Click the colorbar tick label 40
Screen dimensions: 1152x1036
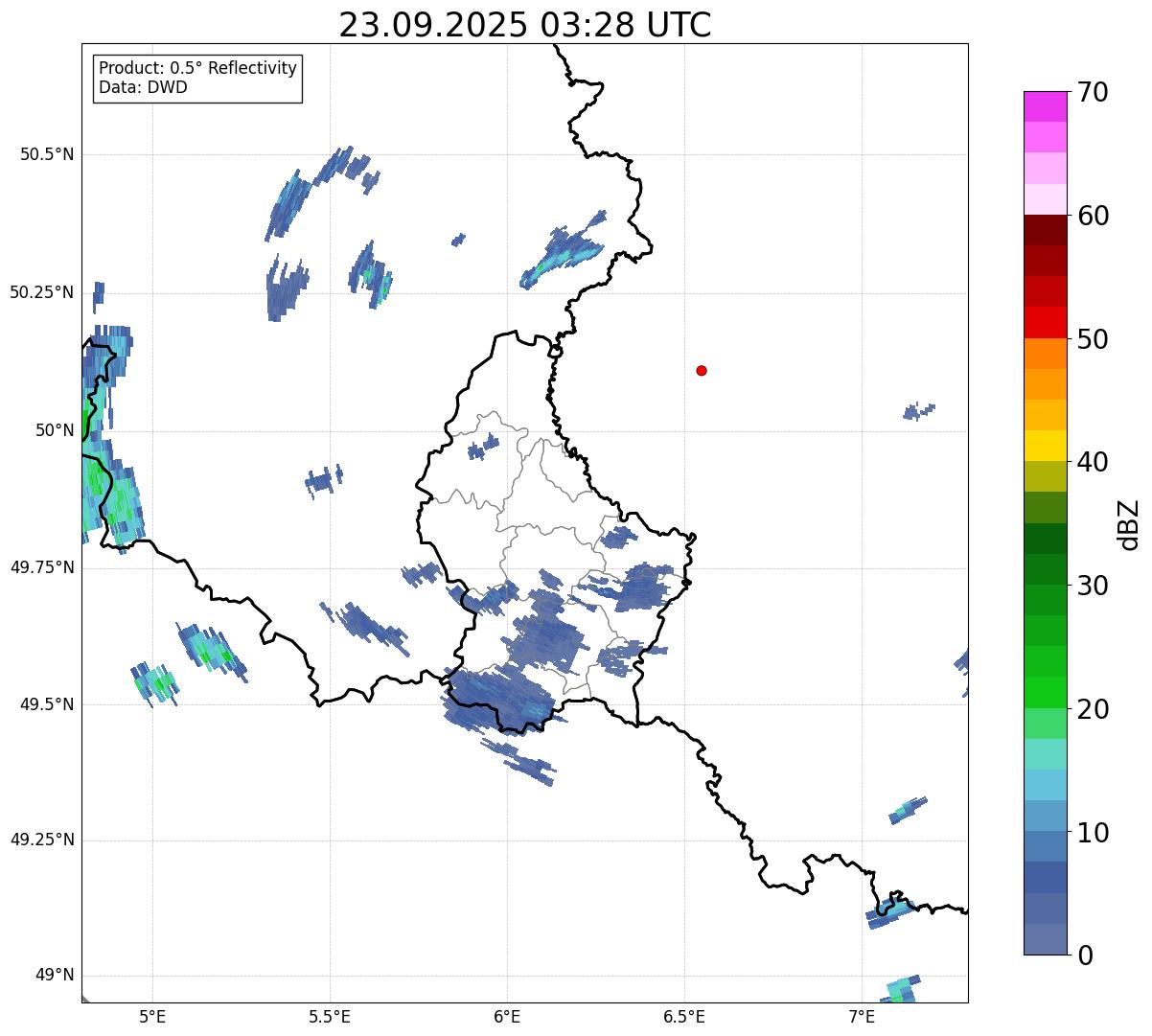pyautogui.click(x=1093, y=462)
